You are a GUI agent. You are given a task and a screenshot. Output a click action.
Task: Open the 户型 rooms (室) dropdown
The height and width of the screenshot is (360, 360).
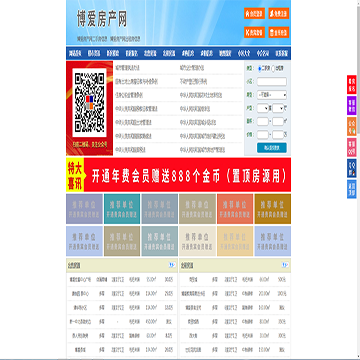263,108
